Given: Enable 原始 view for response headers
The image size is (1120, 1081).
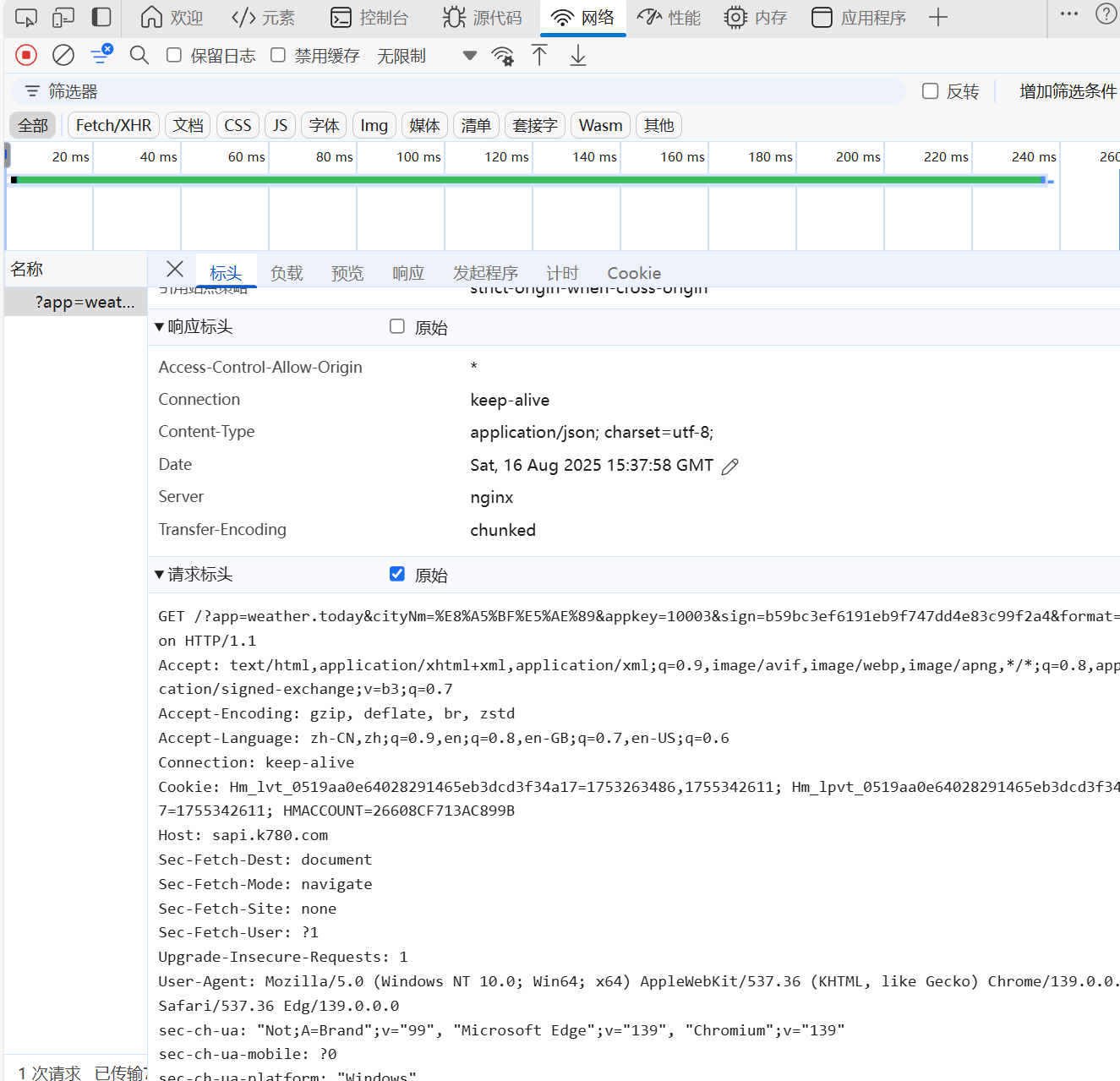Looking at the screenshot, I should click(x=397, y=326).
